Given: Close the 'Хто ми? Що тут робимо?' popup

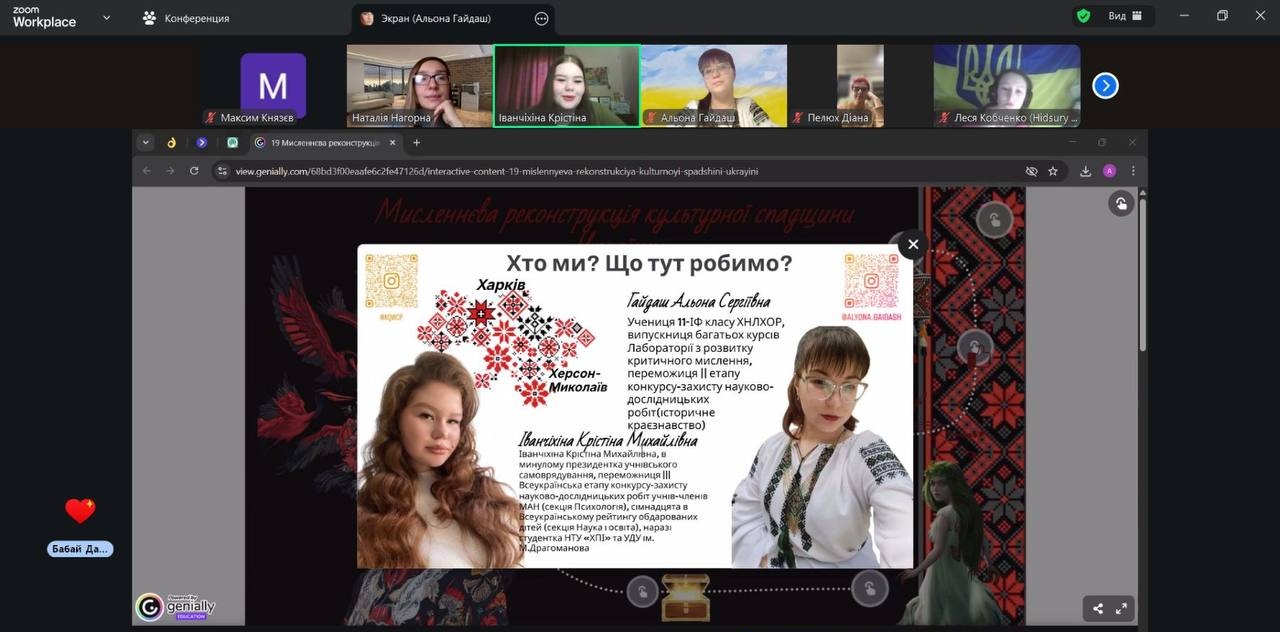Looking at the screenshot, I should (x=912, y=244).
